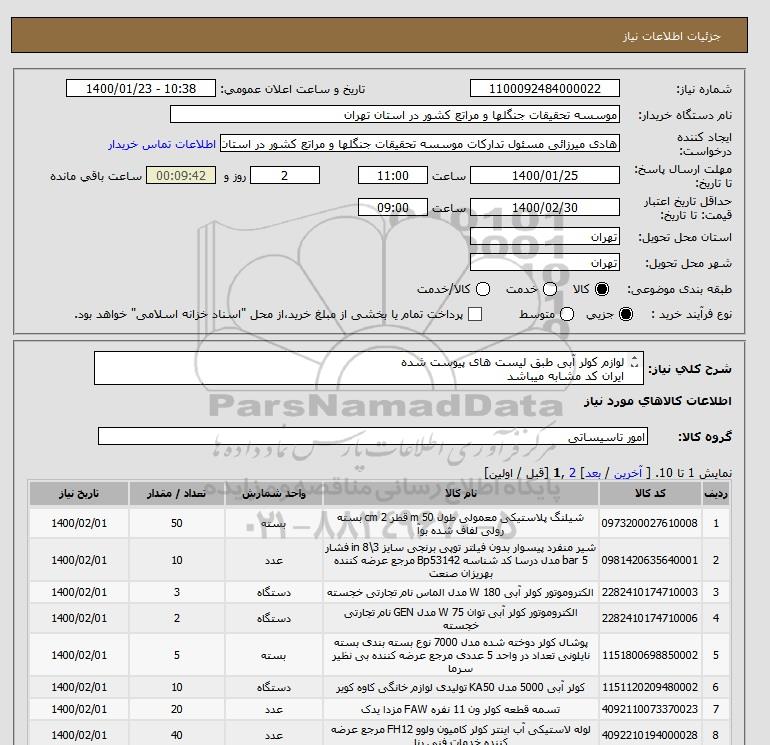Click the delivery city field تهران
The width and height of the screenshot is (770, 745).
coord(545,263)
